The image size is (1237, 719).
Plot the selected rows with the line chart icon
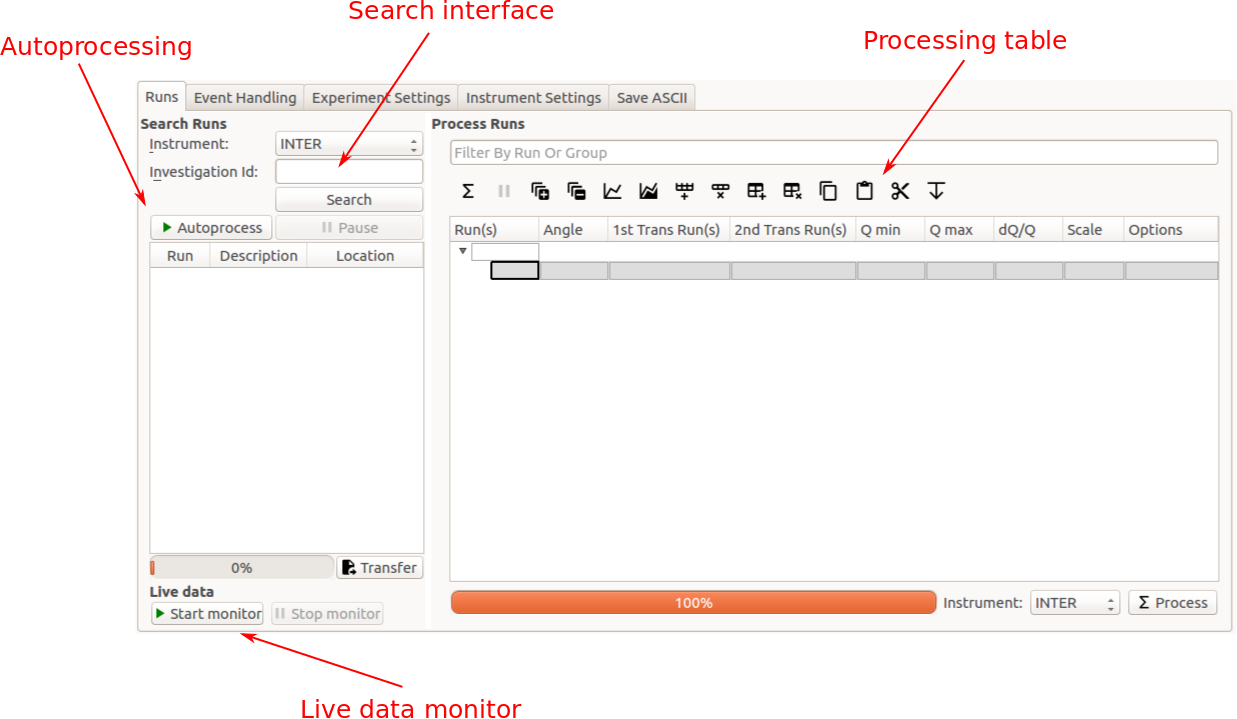coord(612,191)
